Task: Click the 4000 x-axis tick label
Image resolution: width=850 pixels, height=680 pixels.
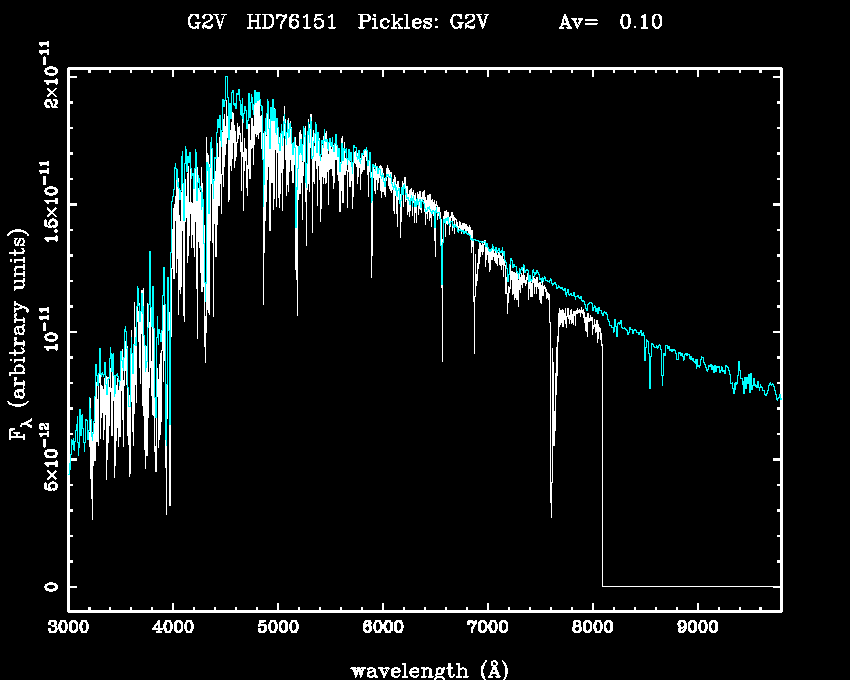Action: click(x=173, y=628)
